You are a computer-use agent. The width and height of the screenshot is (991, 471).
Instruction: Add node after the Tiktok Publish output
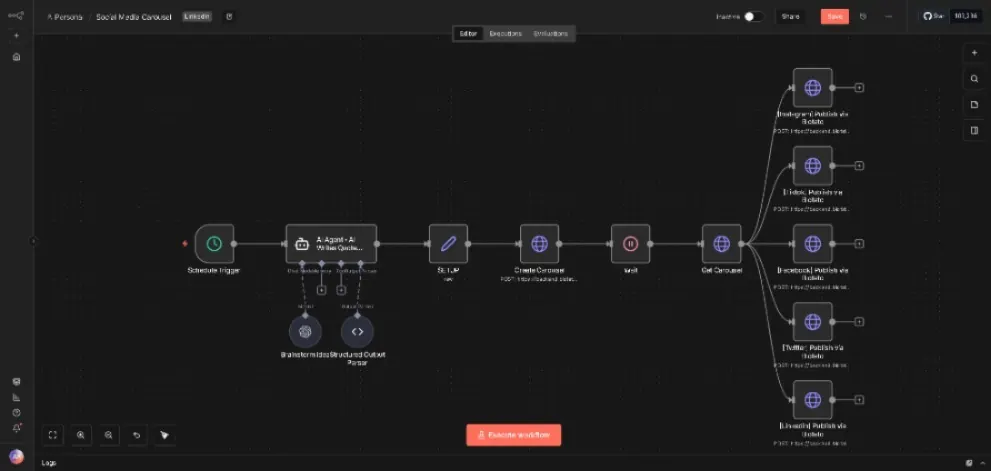859,166
